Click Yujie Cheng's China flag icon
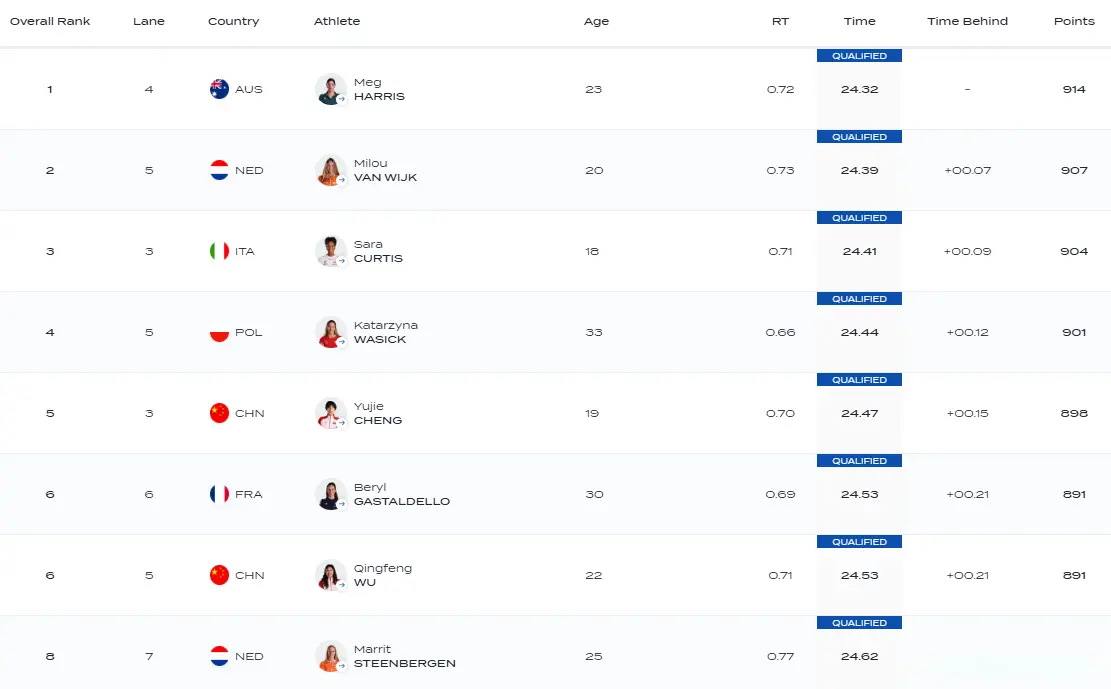1111x689 pixels. coord(219,413)
